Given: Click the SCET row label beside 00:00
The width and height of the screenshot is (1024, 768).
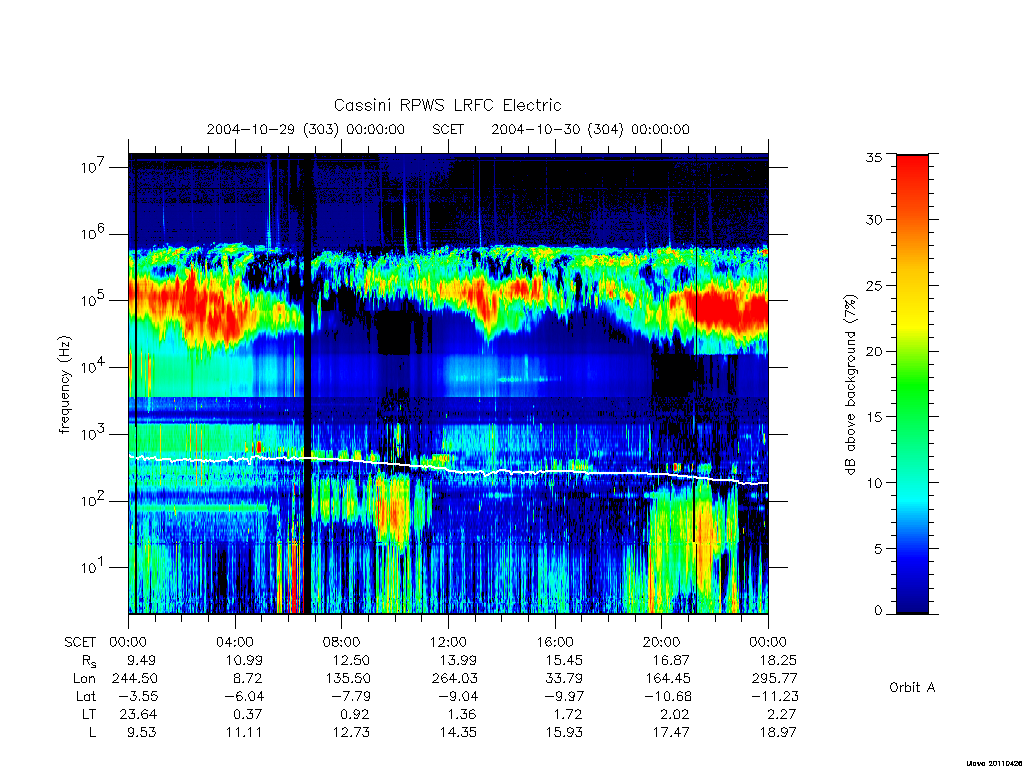Looking at the screenshot, I should coord(80,642).
